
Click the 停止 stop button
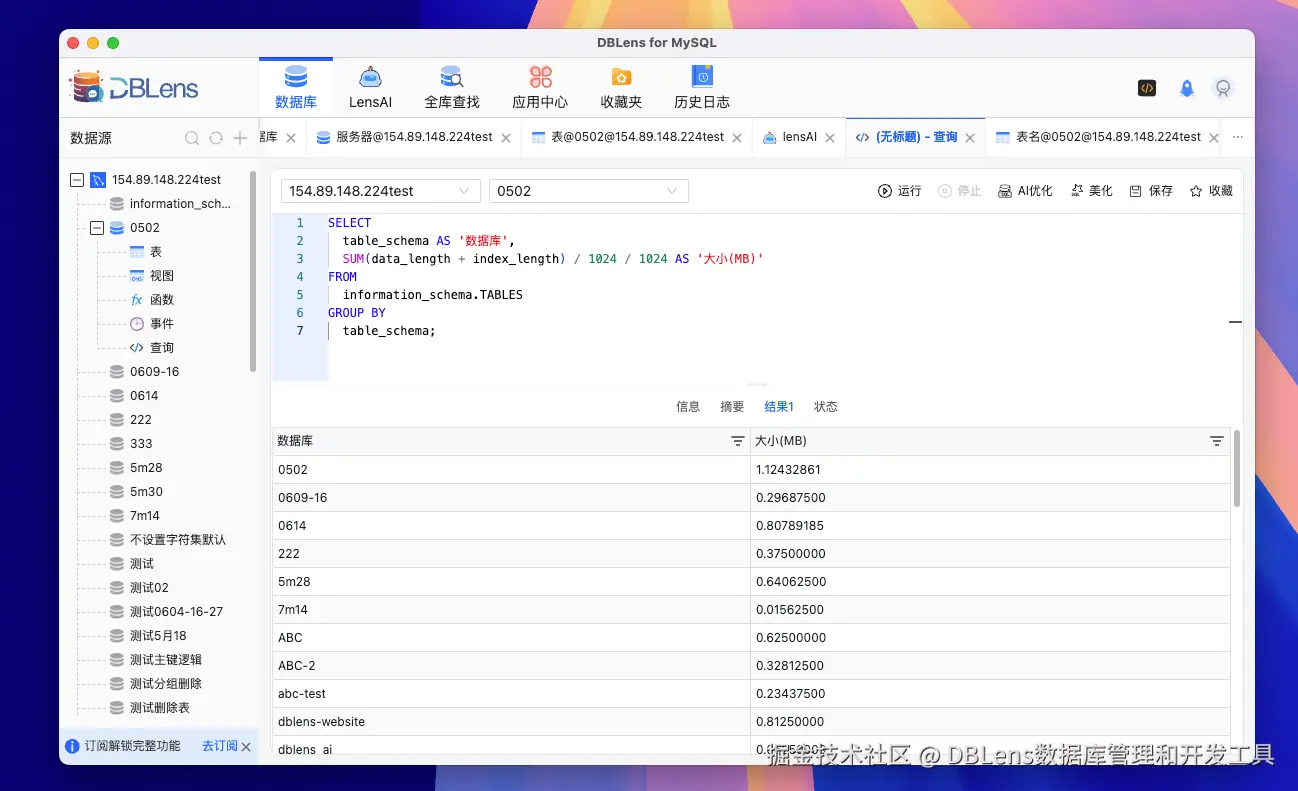point(959,191)
